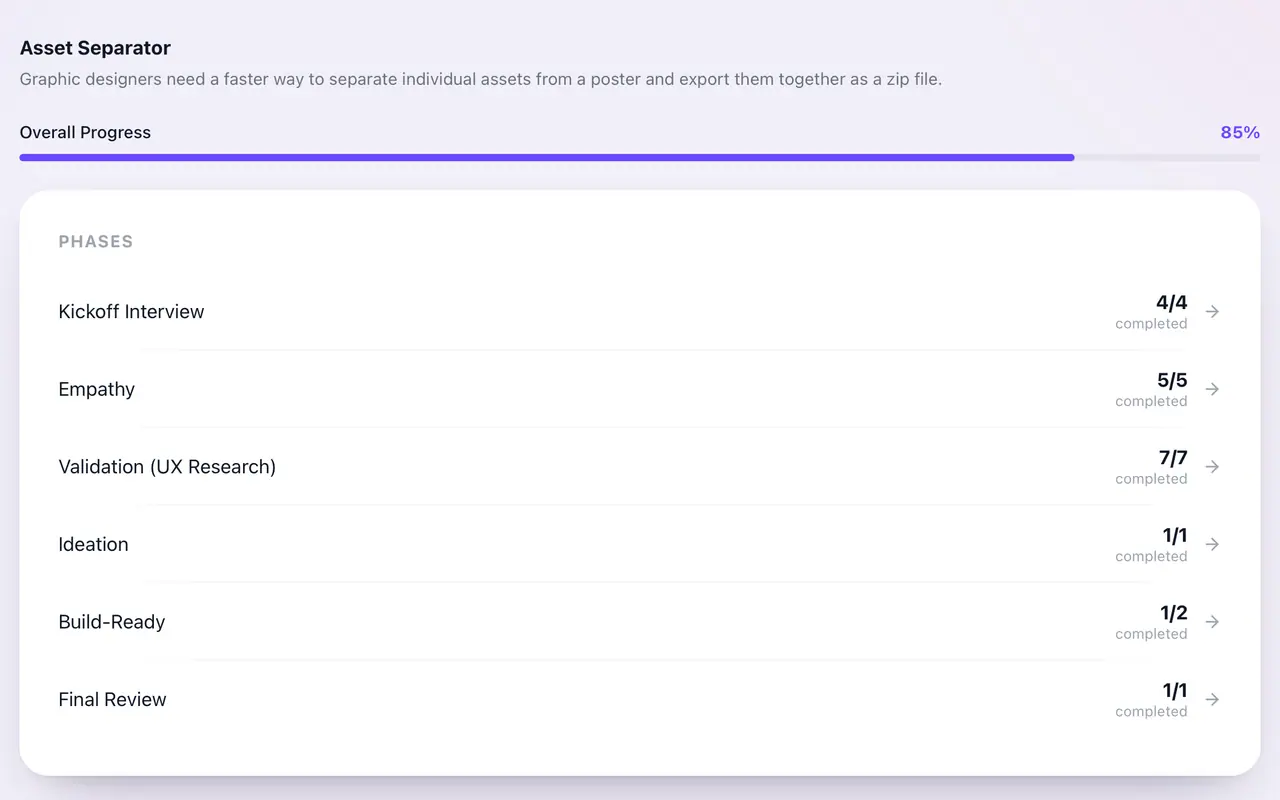
Task: Select Validation (UX Research) phase name
Action: 167,467
